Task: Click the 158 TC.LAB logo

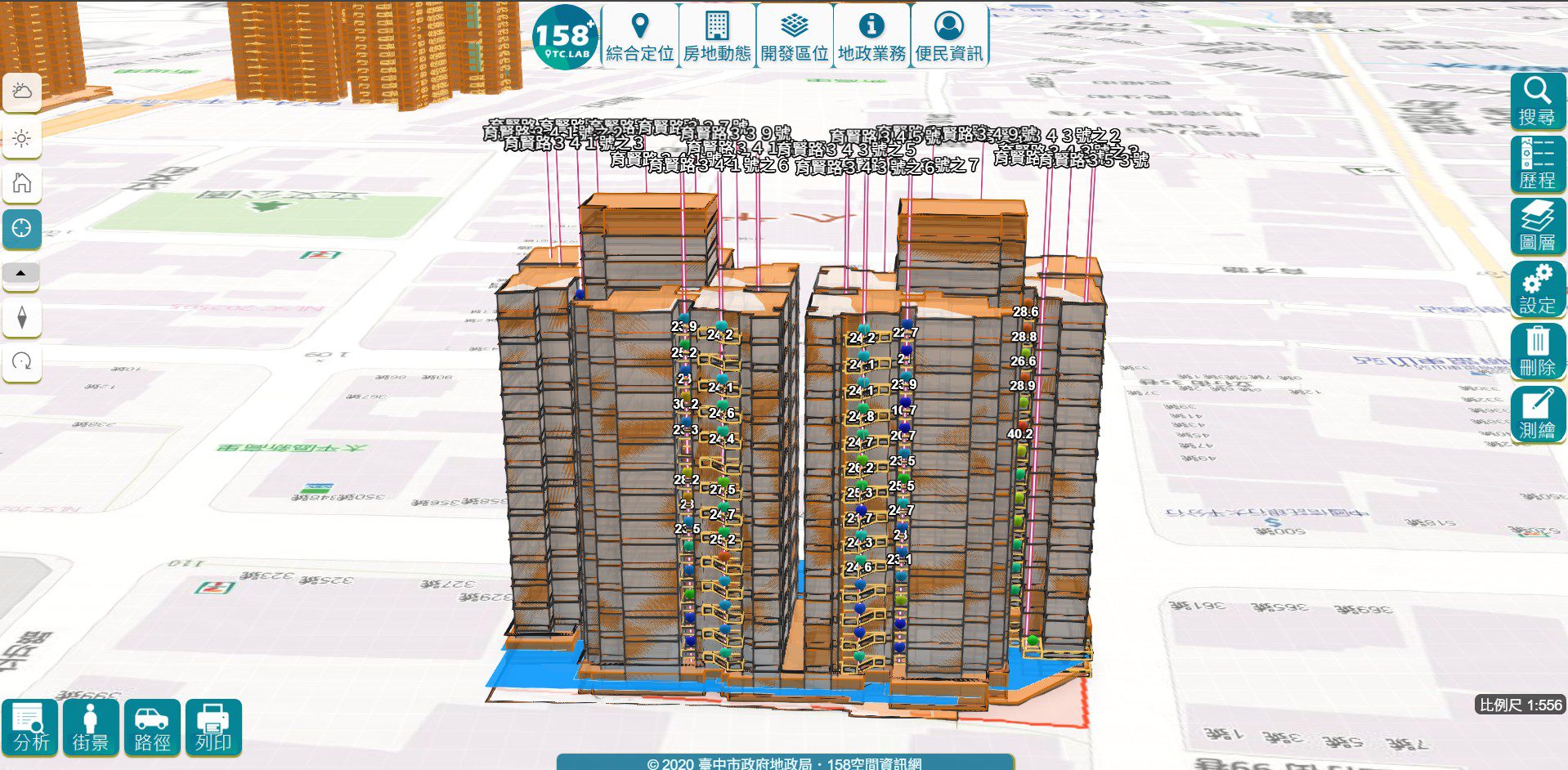Action: click(x=564, y=36)
